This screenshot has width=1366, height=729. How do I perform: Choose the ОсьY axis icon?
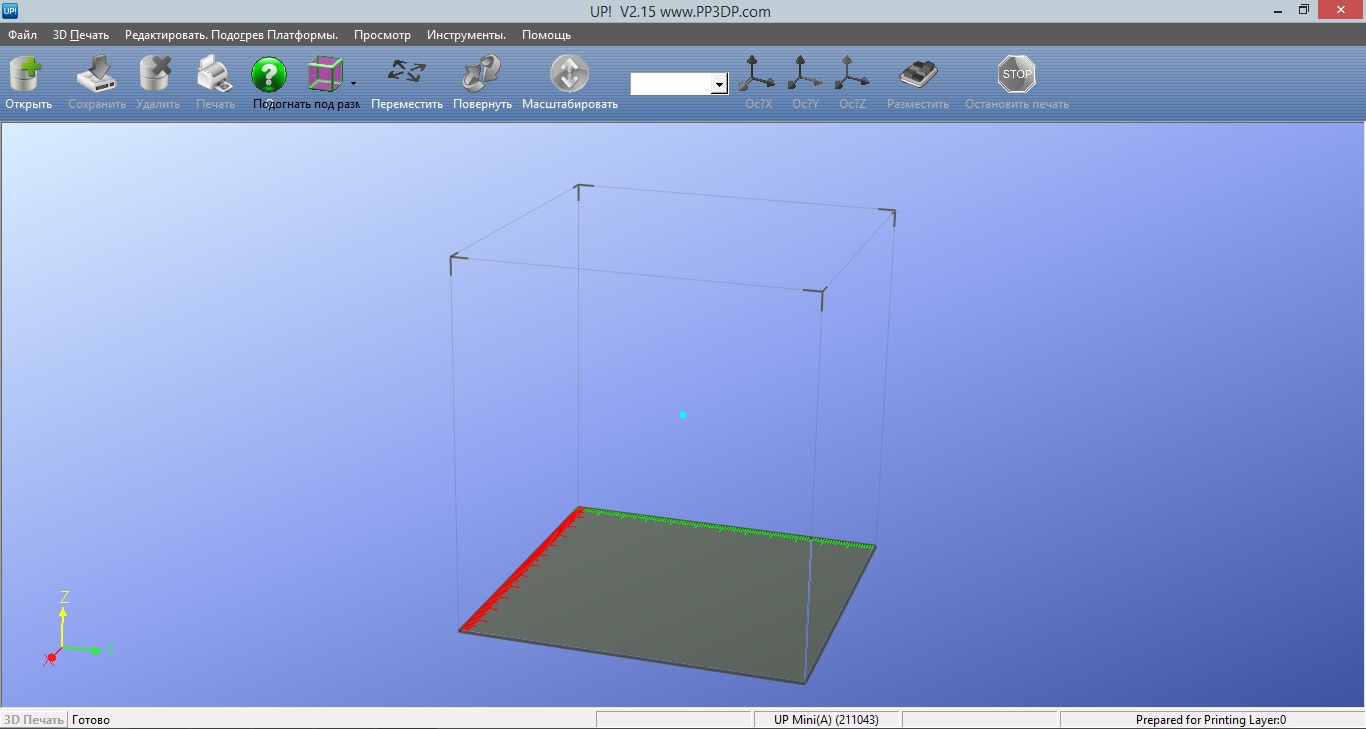[805, 75]
